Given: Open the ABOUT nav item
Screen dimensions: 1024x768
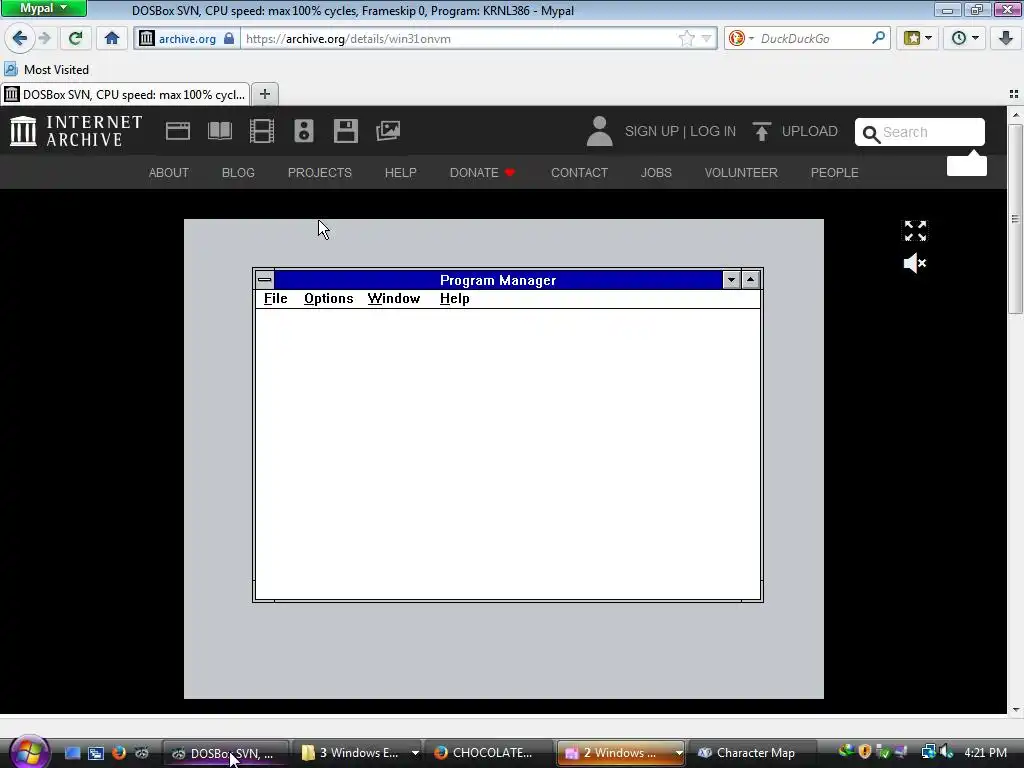Looking at the screenshot, I should click(168, 172).
